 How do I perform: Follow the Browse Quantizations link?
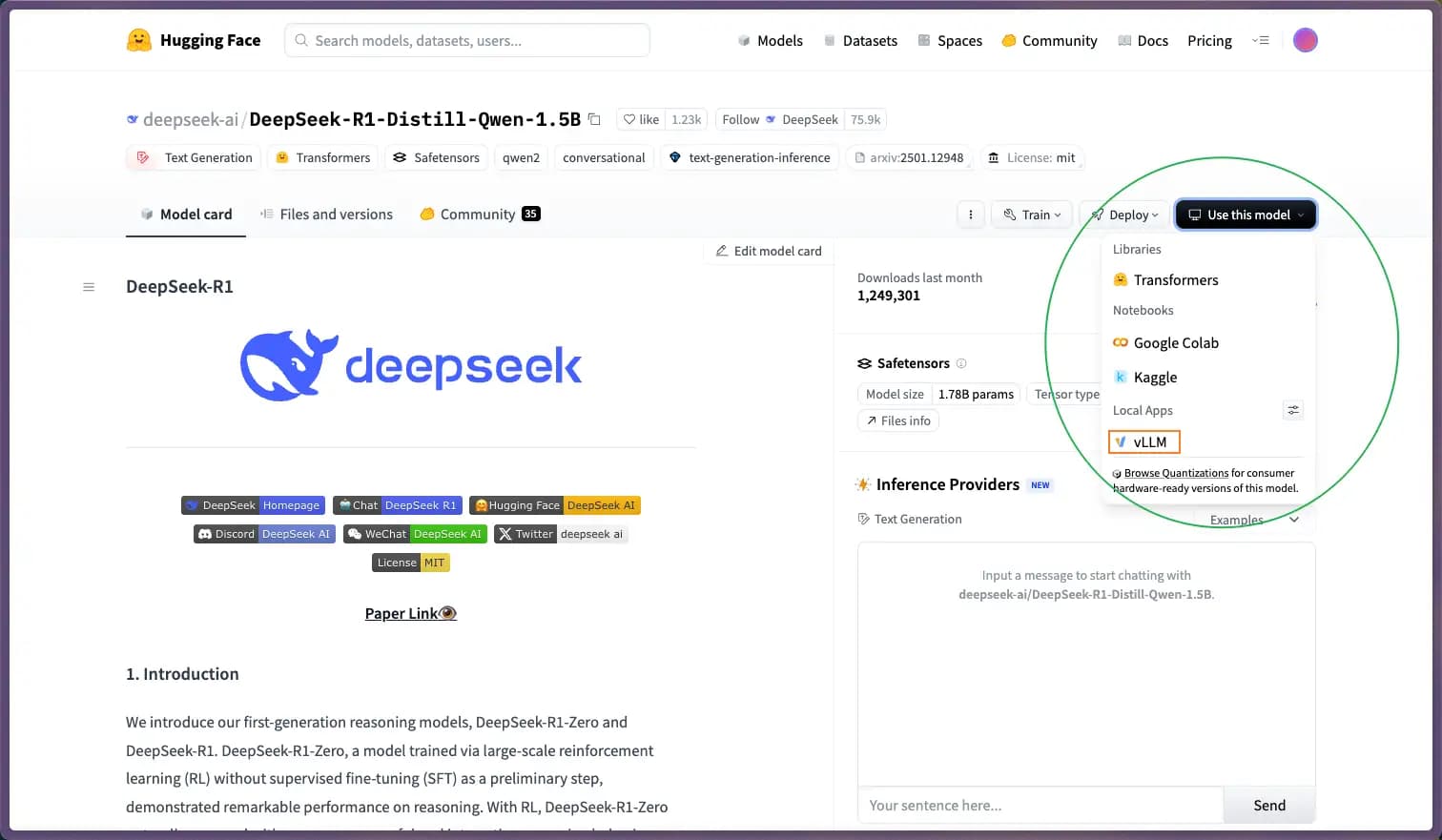[1176, 473]
